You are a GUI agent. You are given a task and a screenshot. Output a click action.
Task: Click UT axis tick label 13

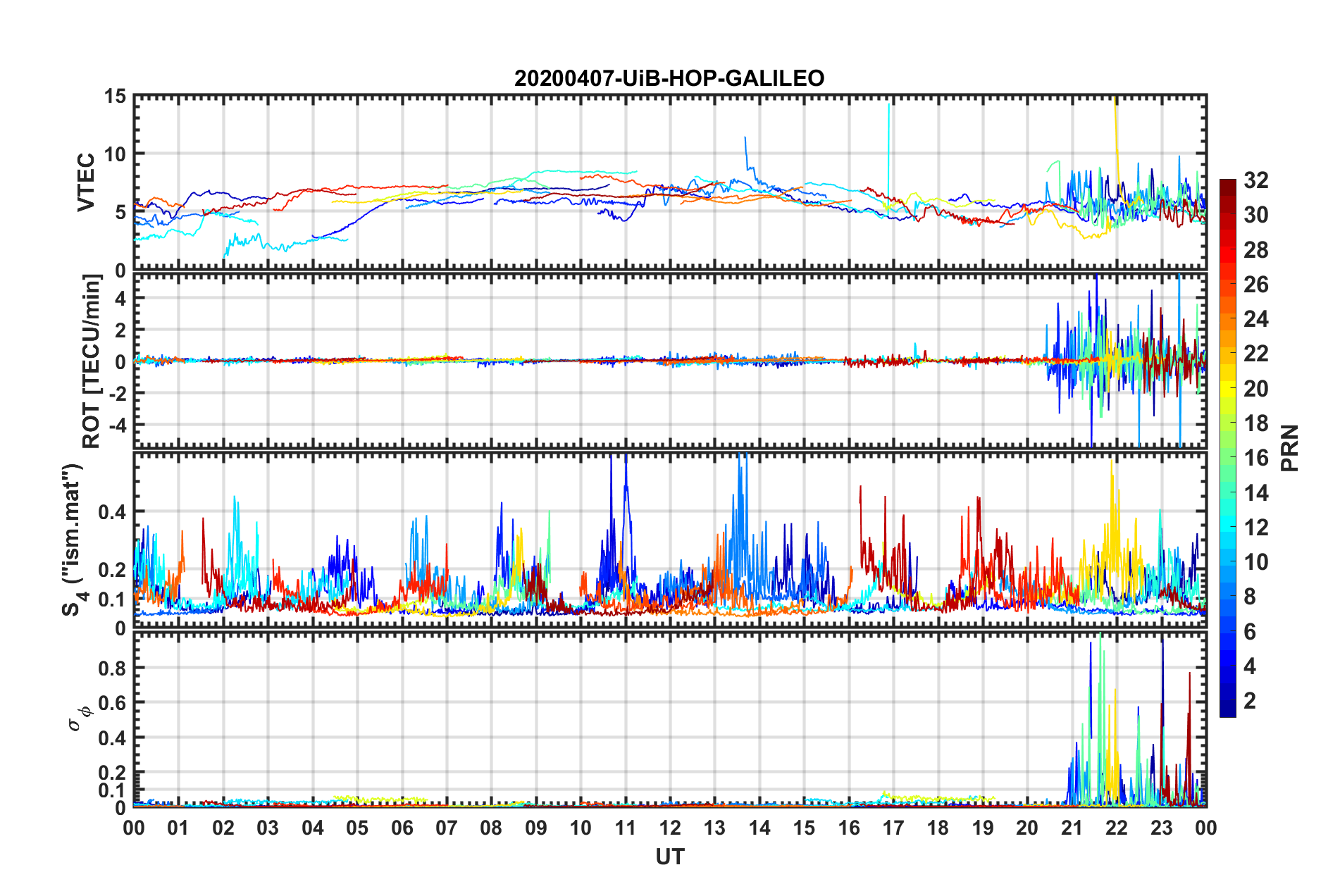pyautogui.click(x=714, y=828)
